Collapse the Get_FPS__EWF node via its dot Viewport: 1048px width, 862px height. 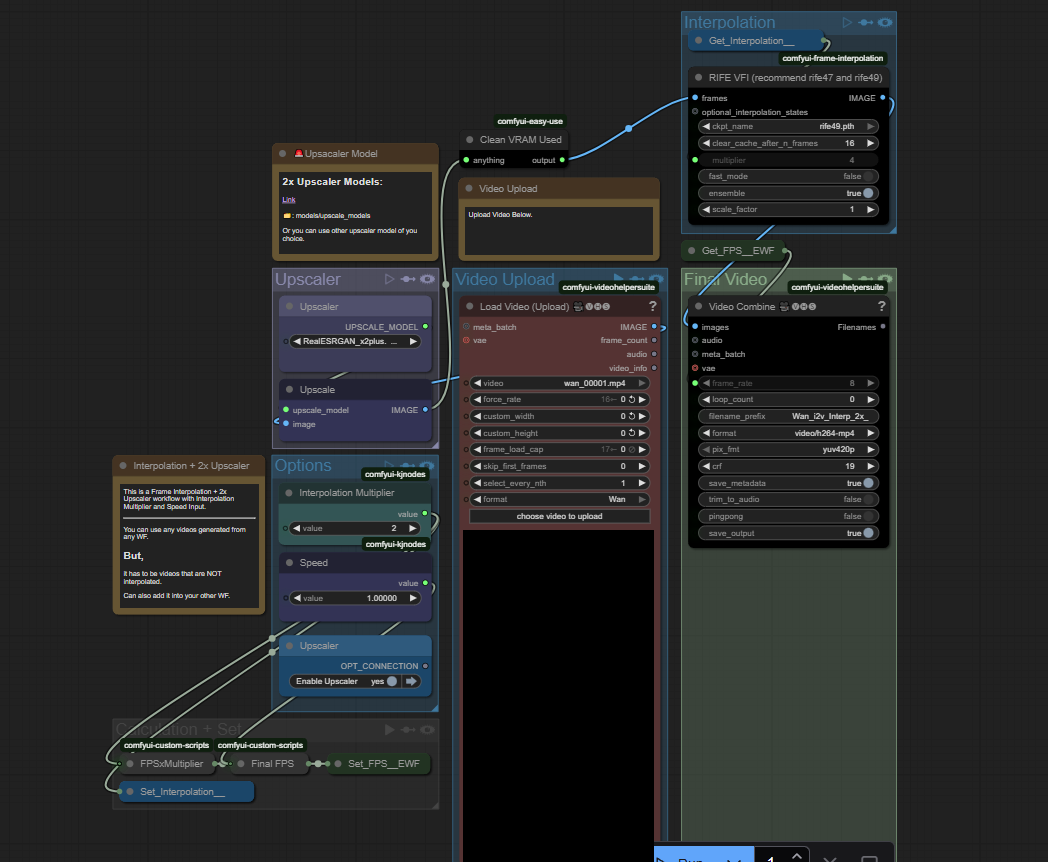click(692, 251)
